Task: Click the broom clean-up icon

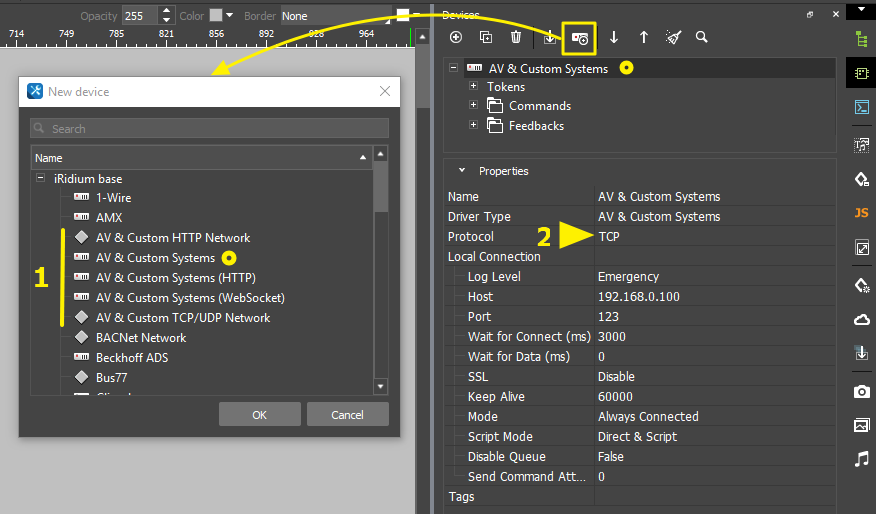Action: [x=673, y=37]
